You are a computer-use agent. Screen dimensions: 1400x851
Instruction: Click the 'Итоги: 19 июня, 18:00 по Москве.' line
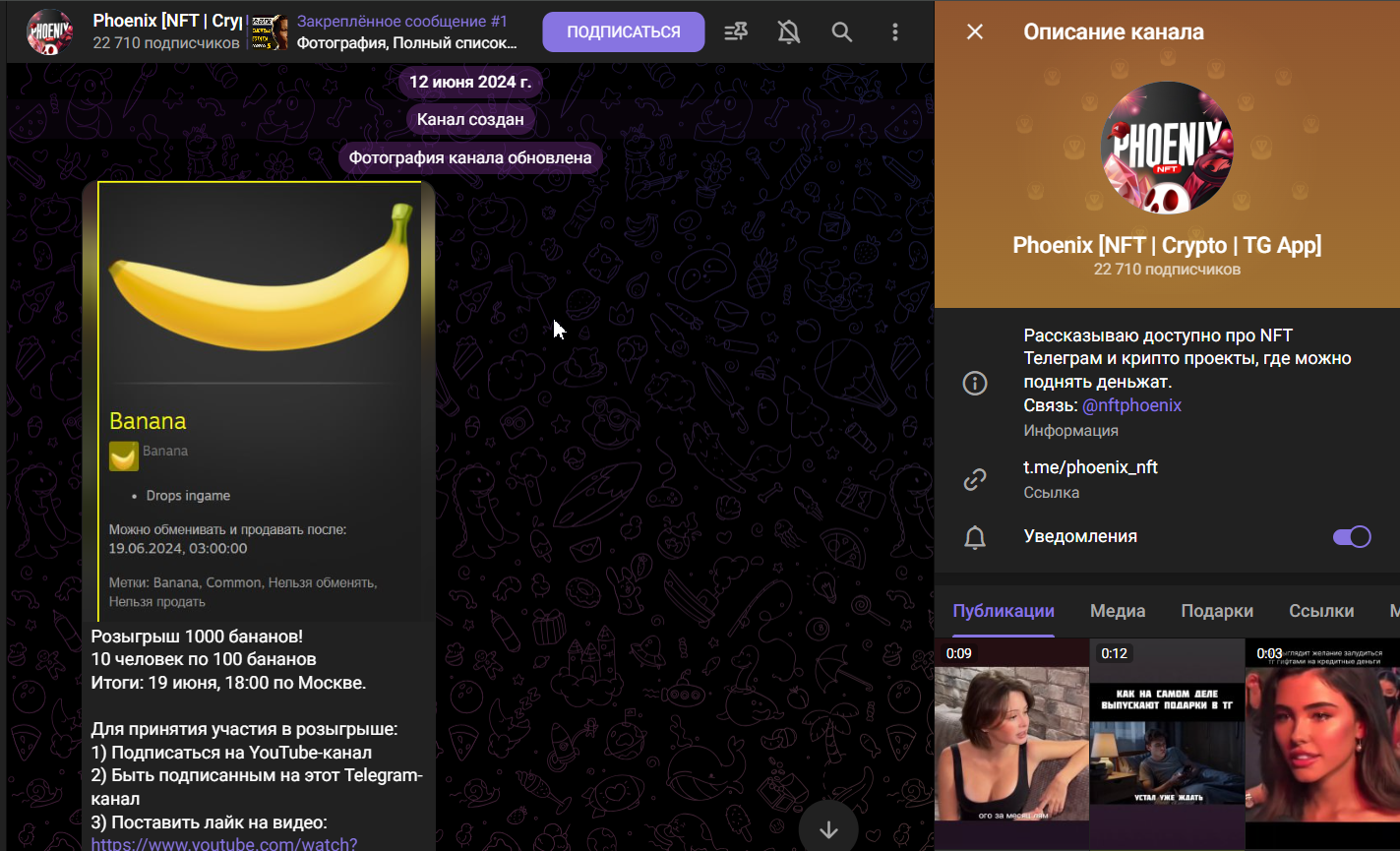pos(228,683)
